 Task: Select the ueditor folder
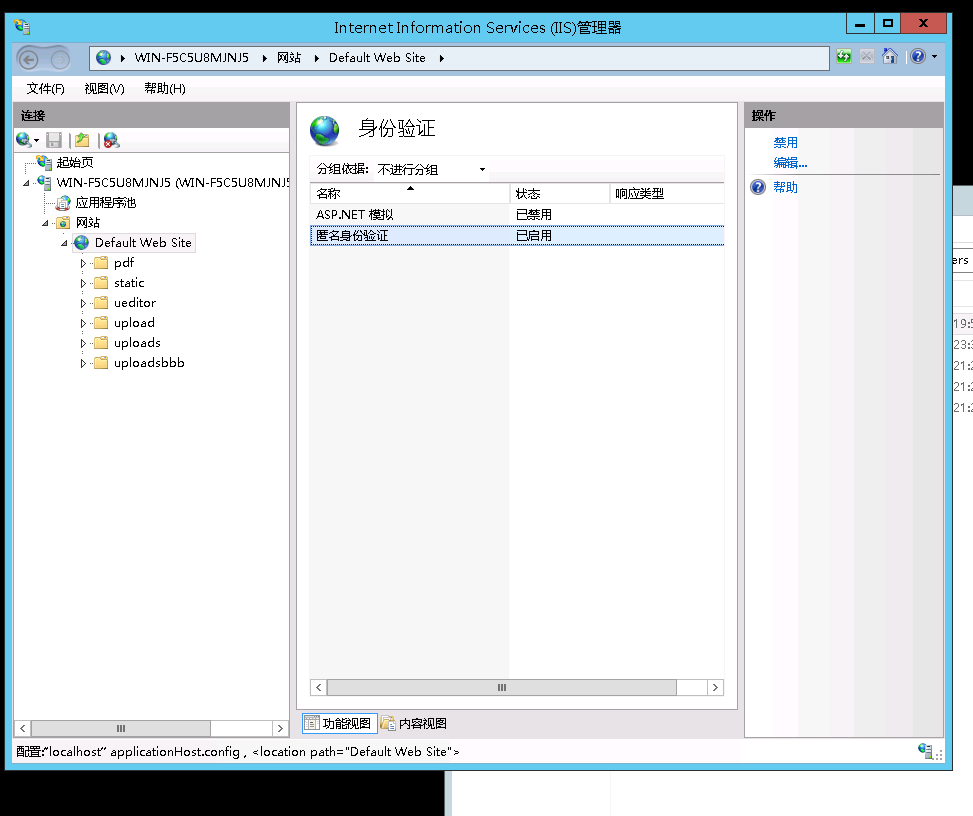tap(135, 303)
